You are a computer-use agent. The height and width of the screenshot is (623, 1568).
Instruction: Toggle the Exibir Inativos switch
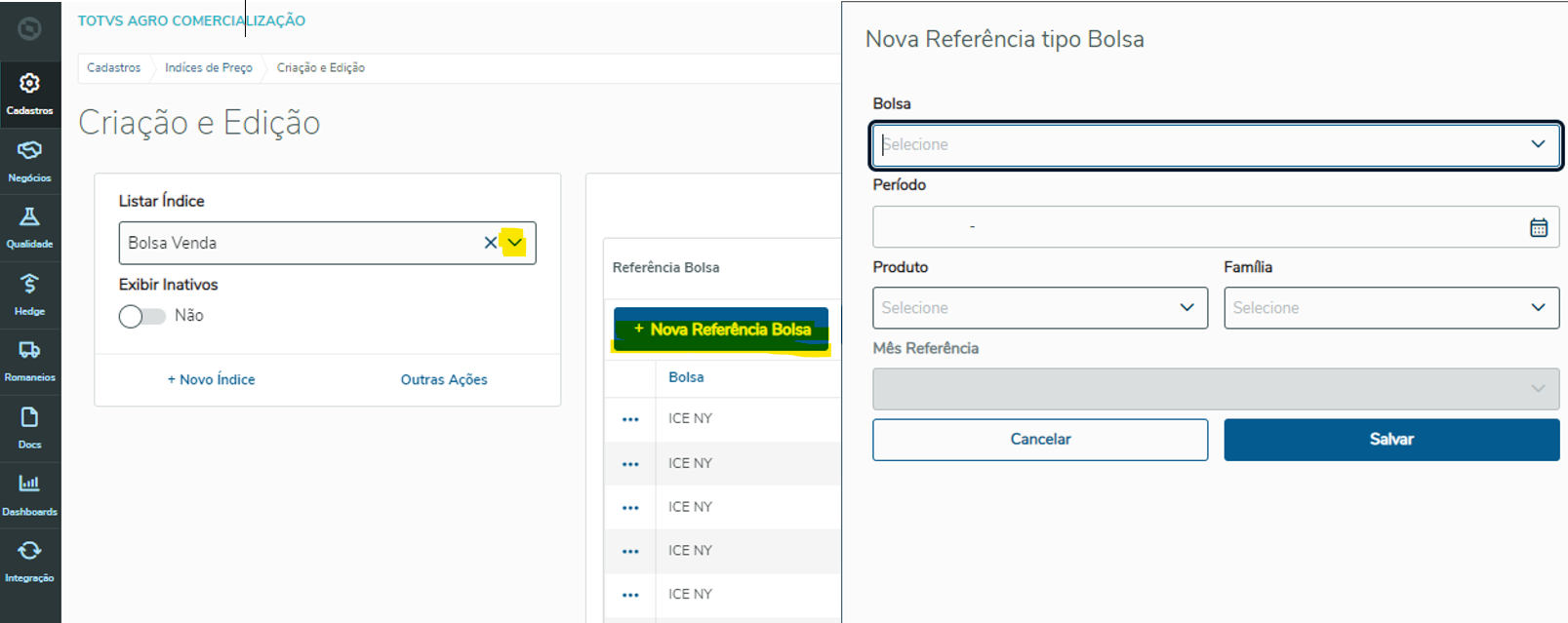click(141, 316)
